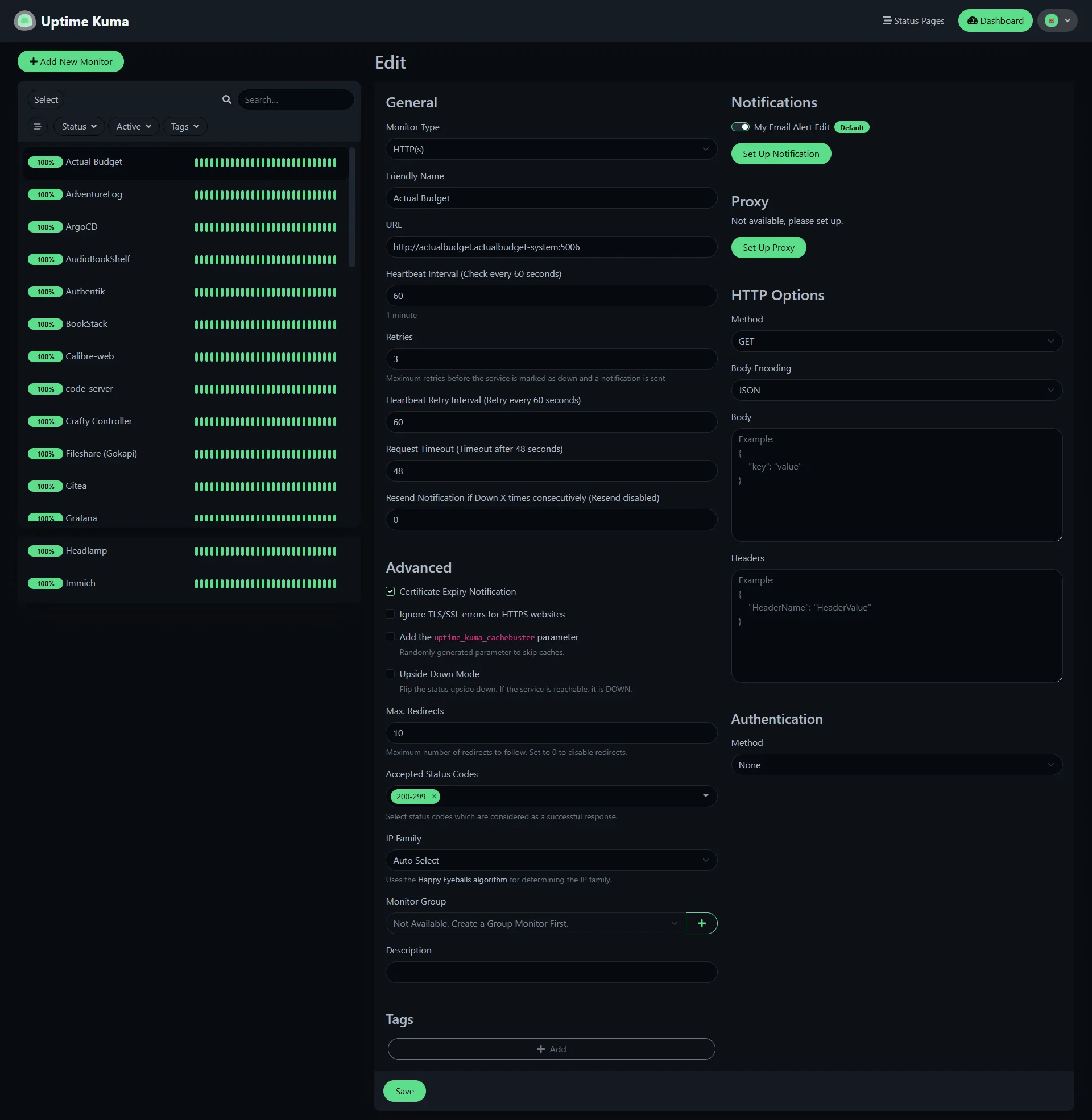Screen dimensions: 1092x1120
Task: Click the Heartbeat Interval input field
Action: [551, 296]
